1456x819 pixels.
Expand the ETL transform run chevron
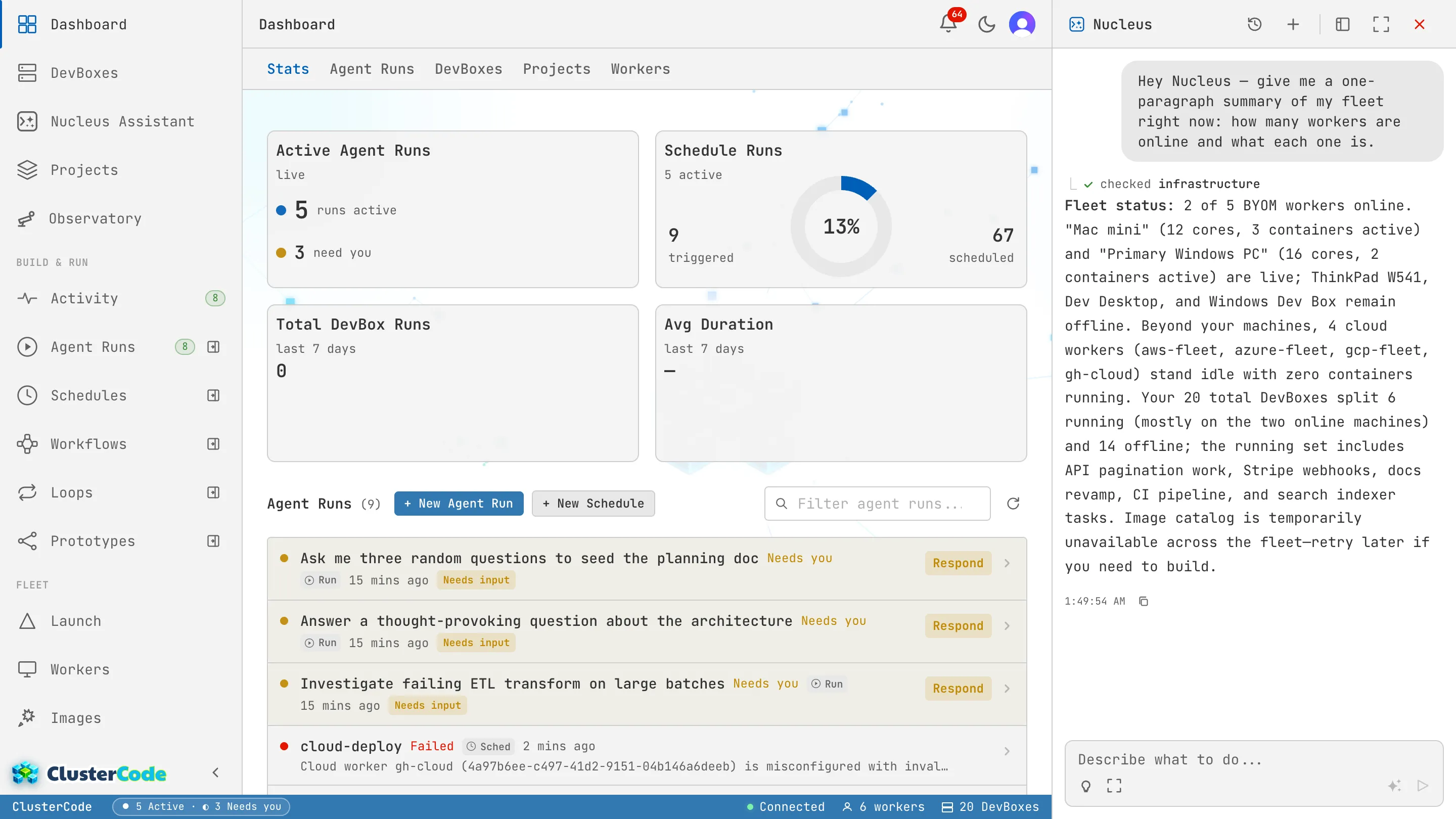(x=1007, y=689)
